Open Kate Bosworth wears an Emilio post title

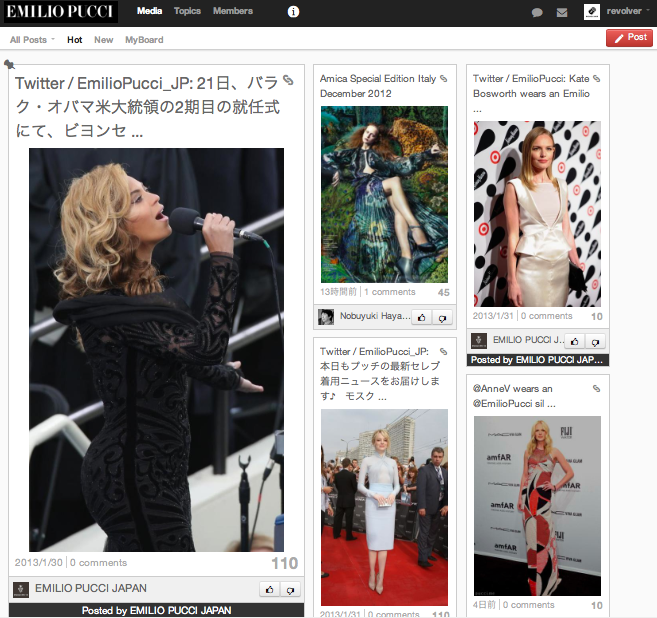tap(532, 93)
